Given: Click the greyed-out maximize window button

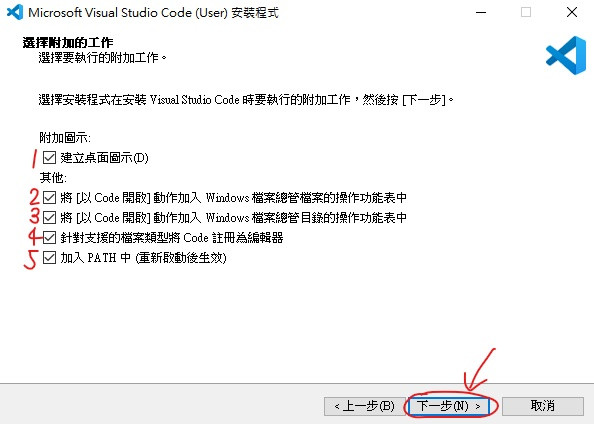Looking at the screenshot, I should 526,13.
